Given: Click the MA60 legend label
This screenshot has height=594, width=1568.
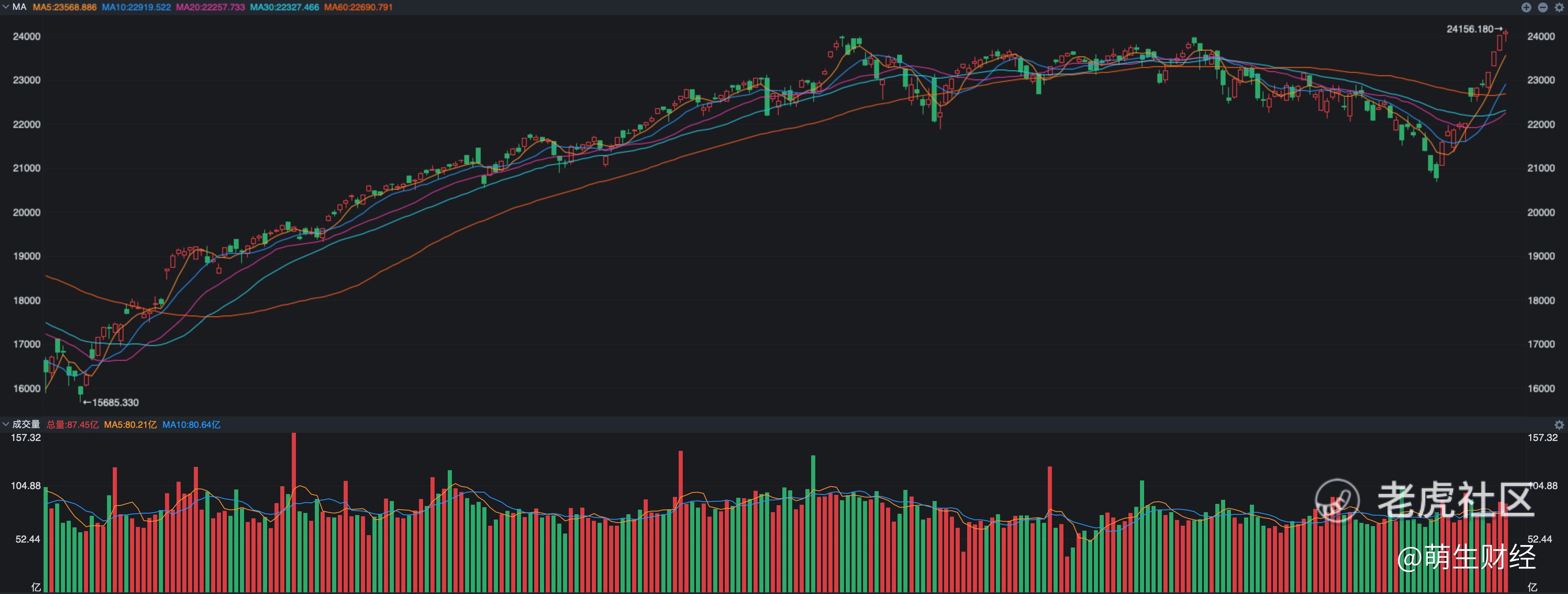Looking at the screenshot, I should click(x=358, y=7).
